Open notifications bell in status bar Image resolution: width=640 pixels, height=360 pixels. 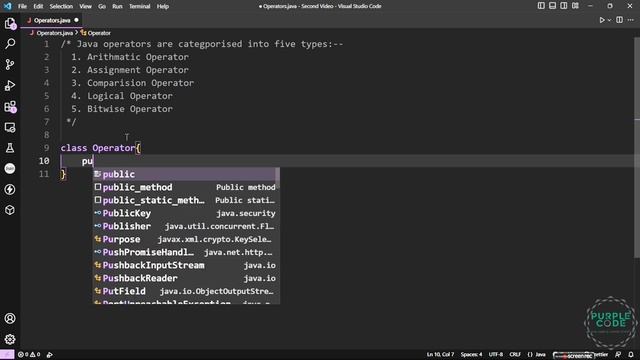[631, 354]
